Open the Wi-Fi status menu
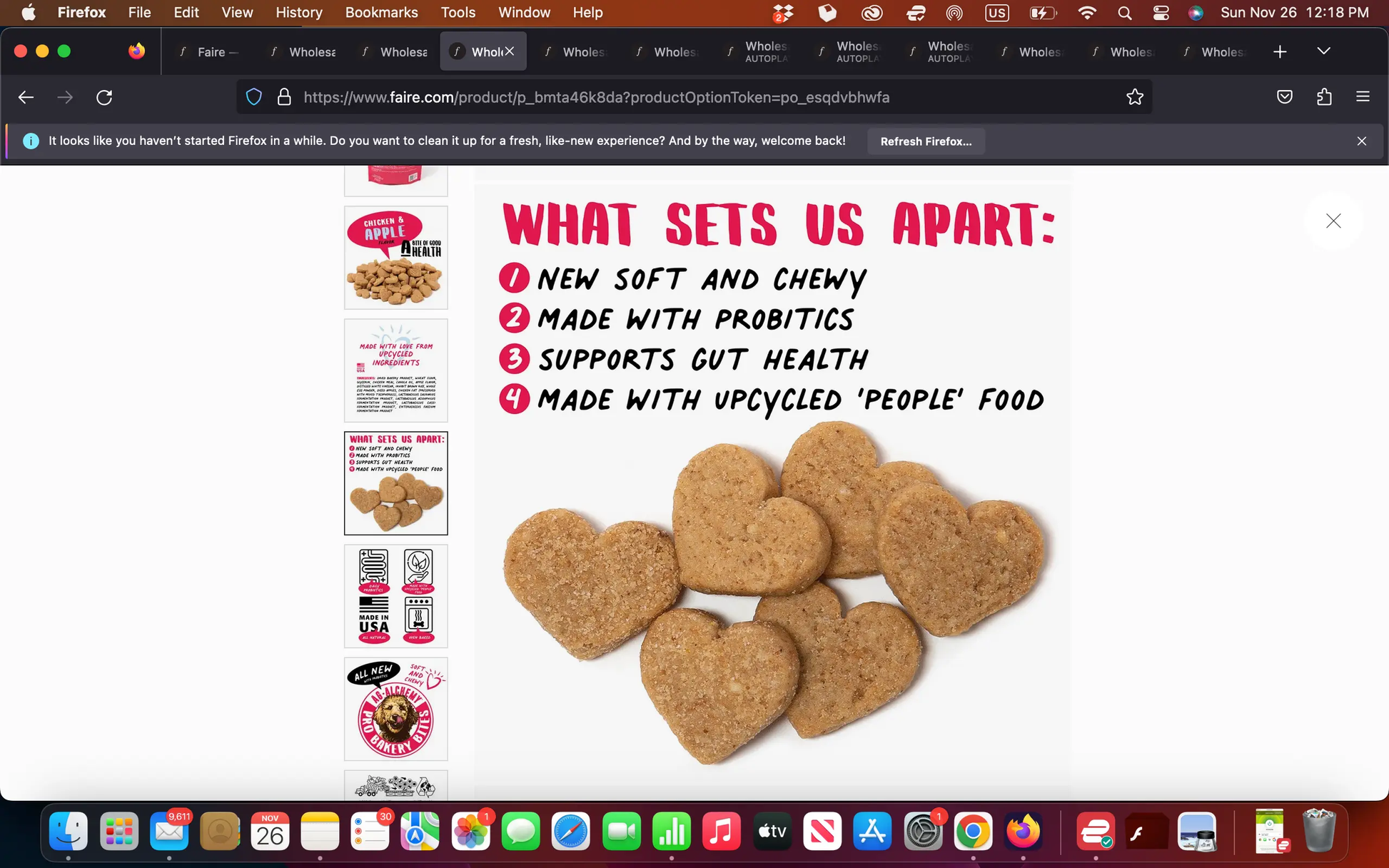The image size is (1389, 868). tap(1086, 13)
